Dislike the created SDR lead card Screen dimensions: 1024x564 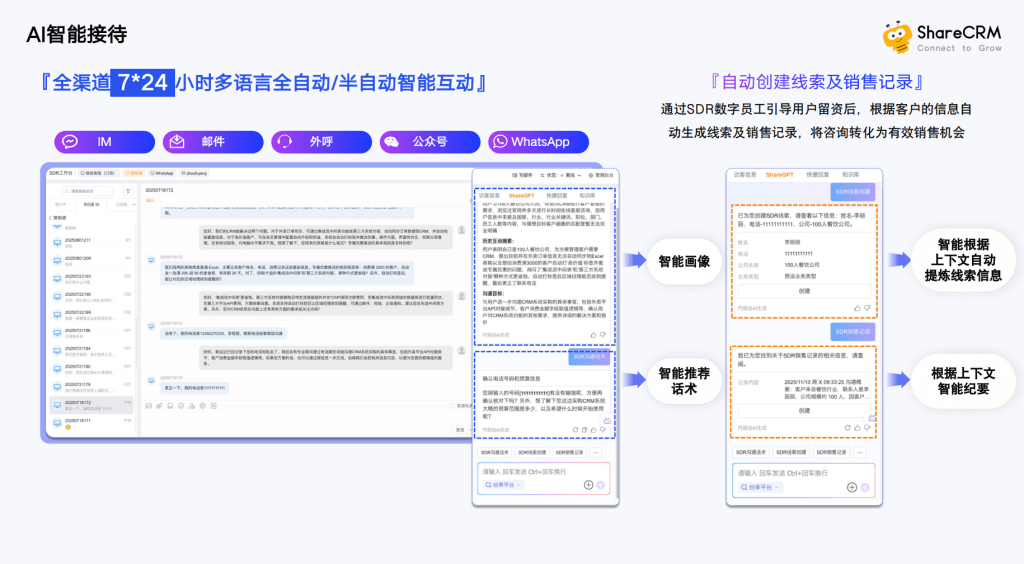[867, 308]
